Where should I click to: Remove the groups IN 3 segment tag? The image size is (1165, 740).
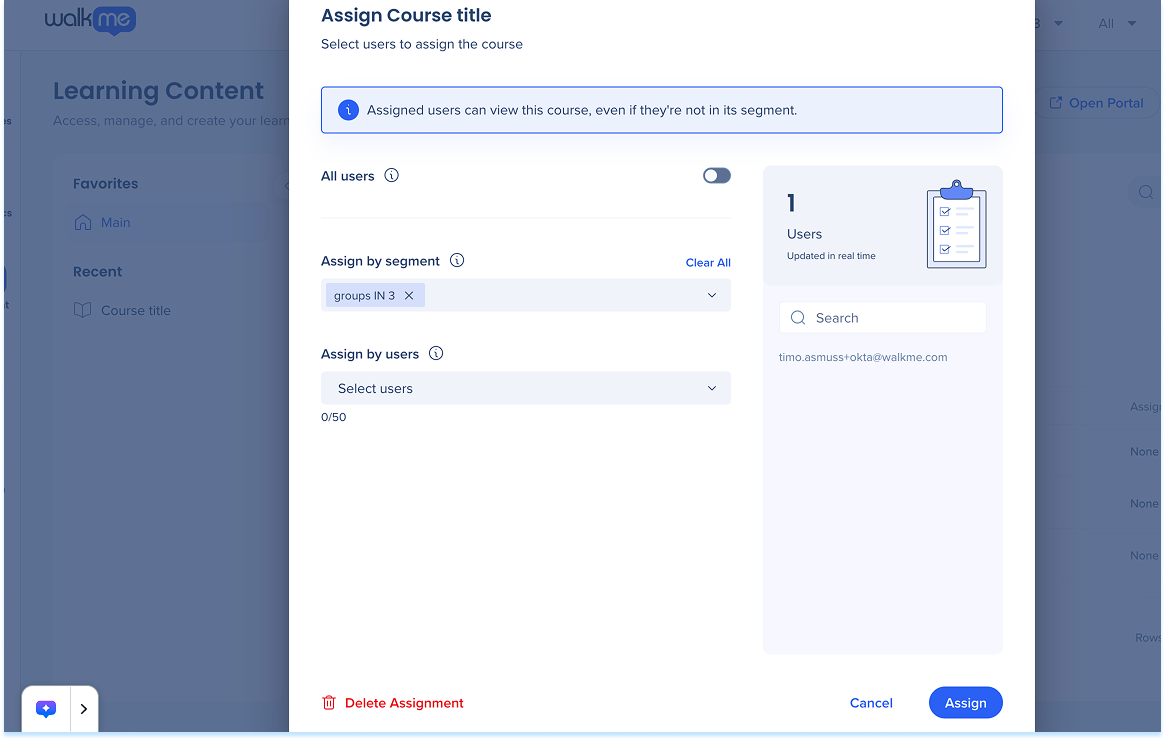(x=409, y=296)
